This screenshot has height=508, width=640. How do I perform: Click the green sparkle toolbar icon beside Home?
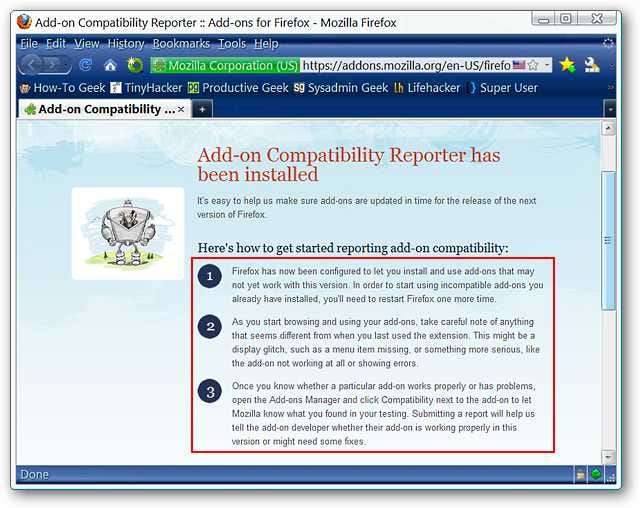[x=135, y=65]
